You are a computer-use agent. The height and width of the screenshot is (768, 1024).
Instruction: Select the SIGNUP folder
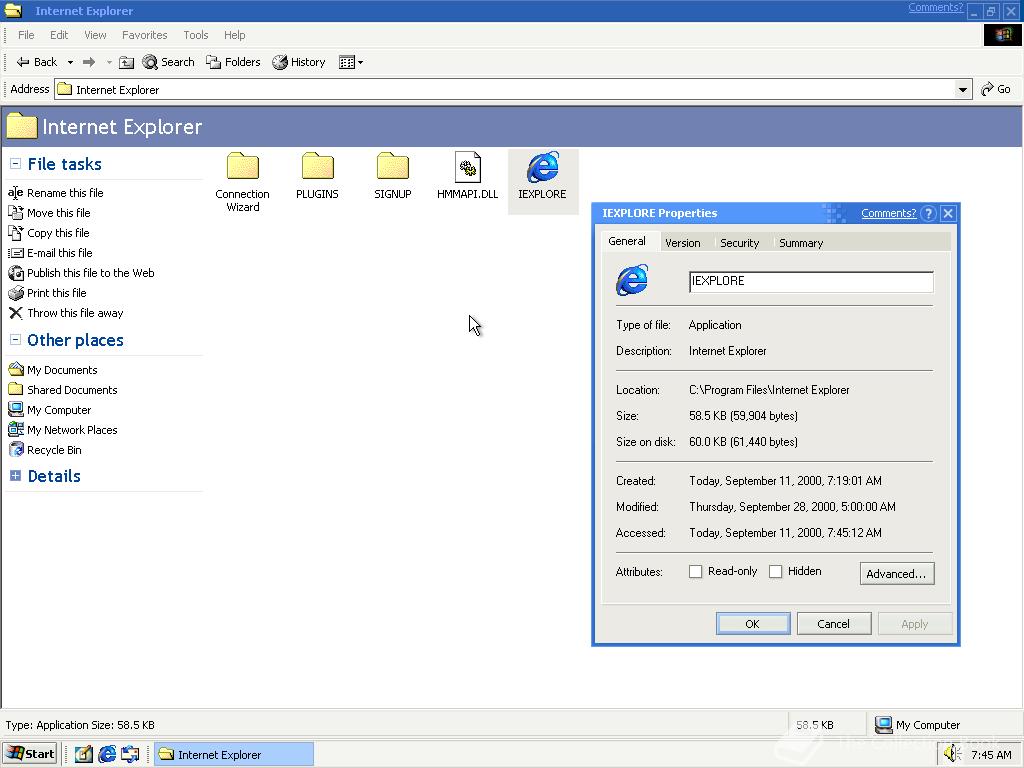click(392, 176)
